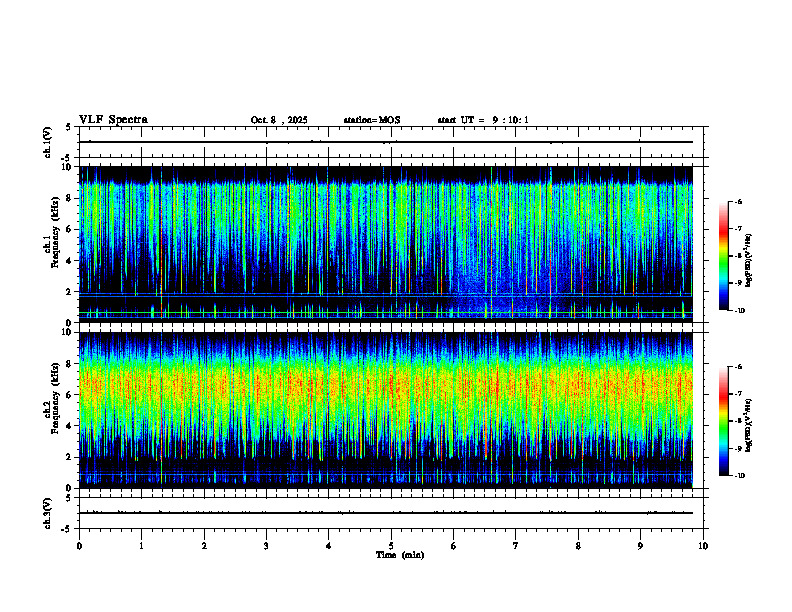Viewport: 792px width, 612px height.
Task: Click the "2" kHz tick on ch.1 frequency axis
Action: click(x=70, y=291)
